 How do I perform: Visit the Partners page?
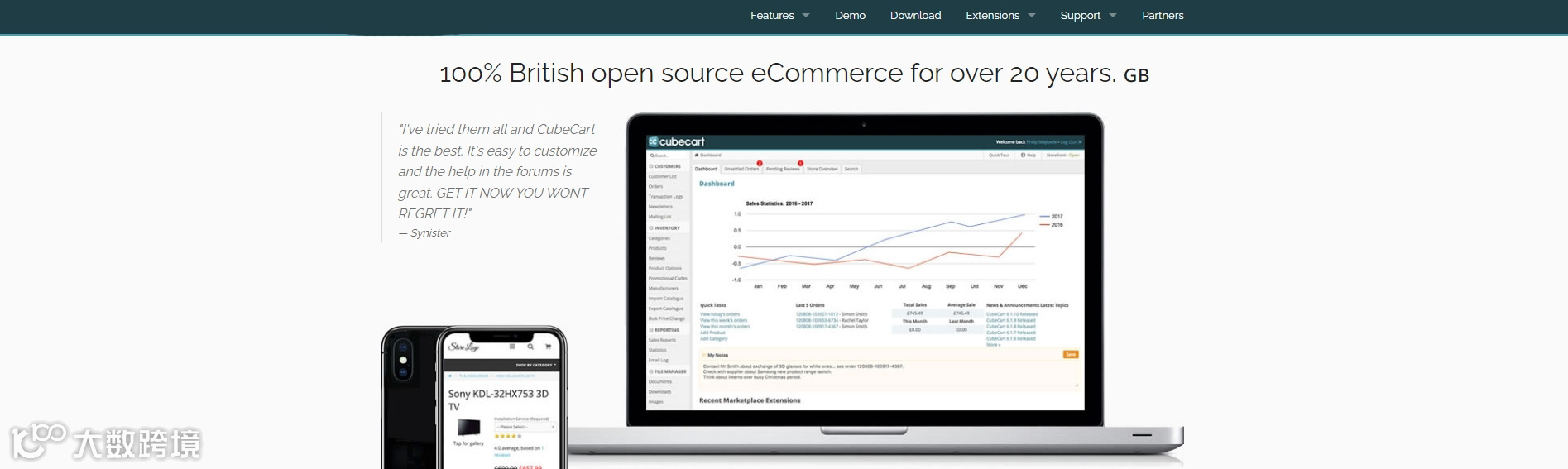(x=1163, y=15)
